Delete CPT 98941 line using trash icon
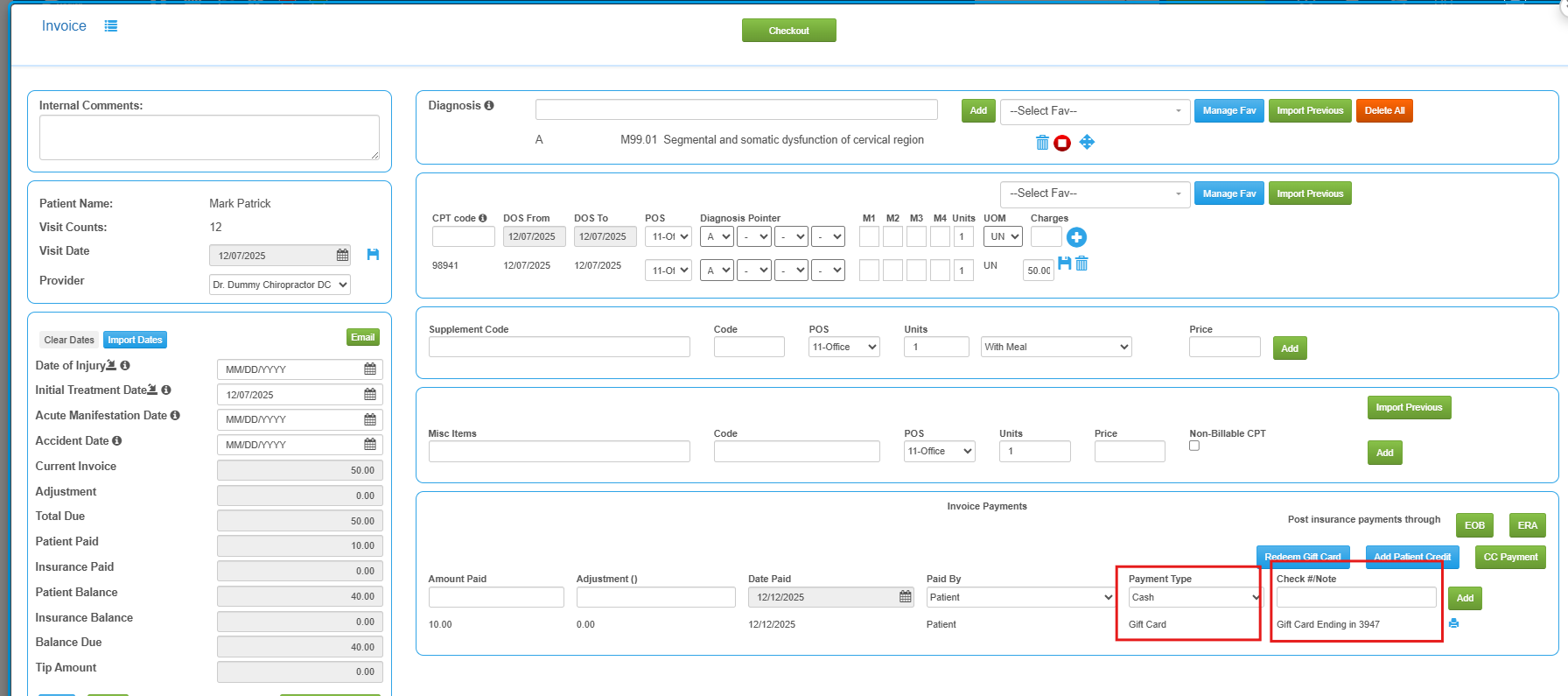The height and width of the screenshot is (696, 1568). point(1081,264)
